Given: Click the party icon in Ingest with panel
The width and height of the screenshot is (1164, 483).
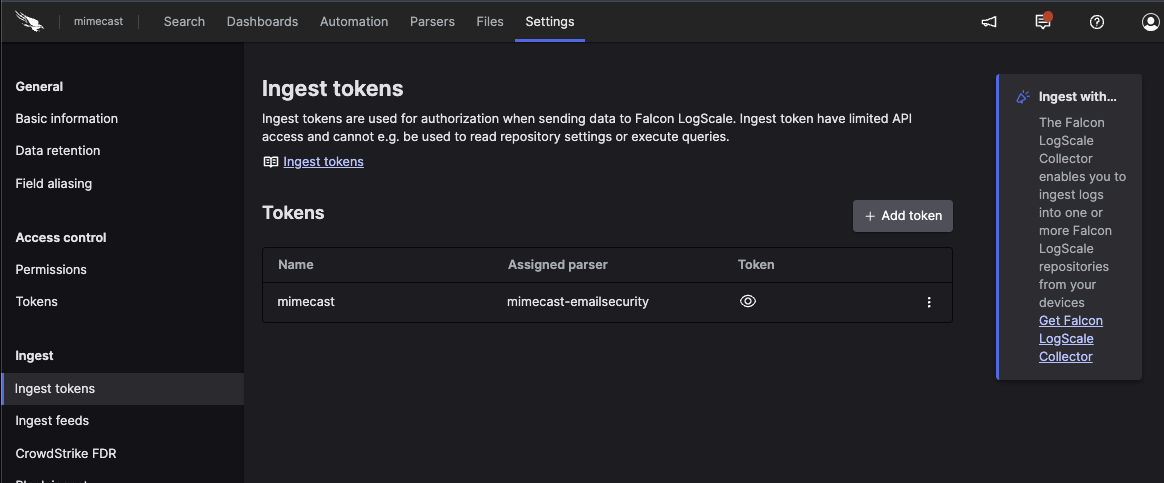Looking at the screenshot, I should click(1022, 97).
